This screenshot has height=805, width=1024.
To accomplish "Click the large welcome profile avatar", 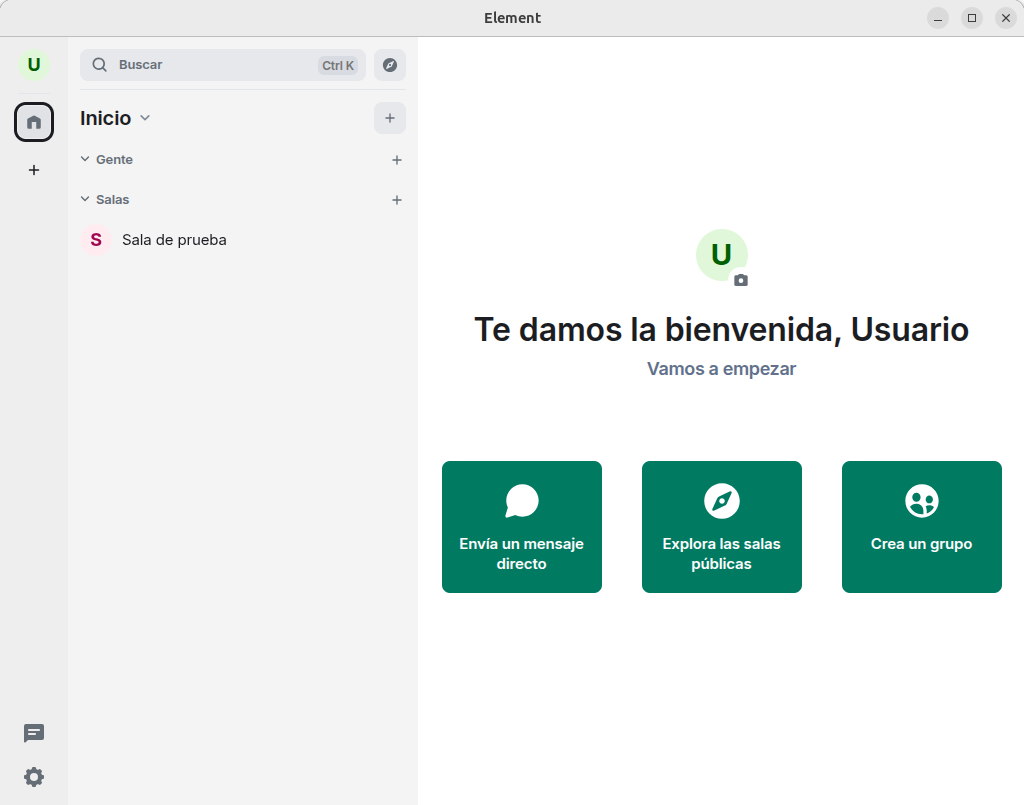I will point(720,254).
